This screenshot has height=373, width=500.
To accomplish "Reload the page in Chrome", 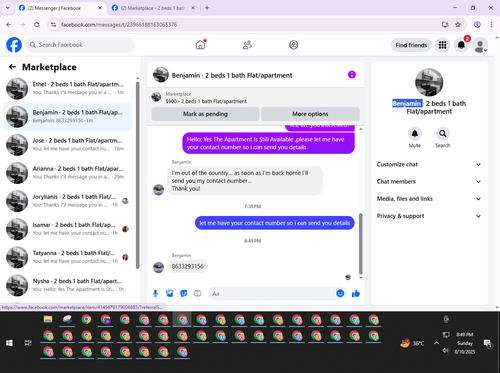I will [x=37, y=24].
